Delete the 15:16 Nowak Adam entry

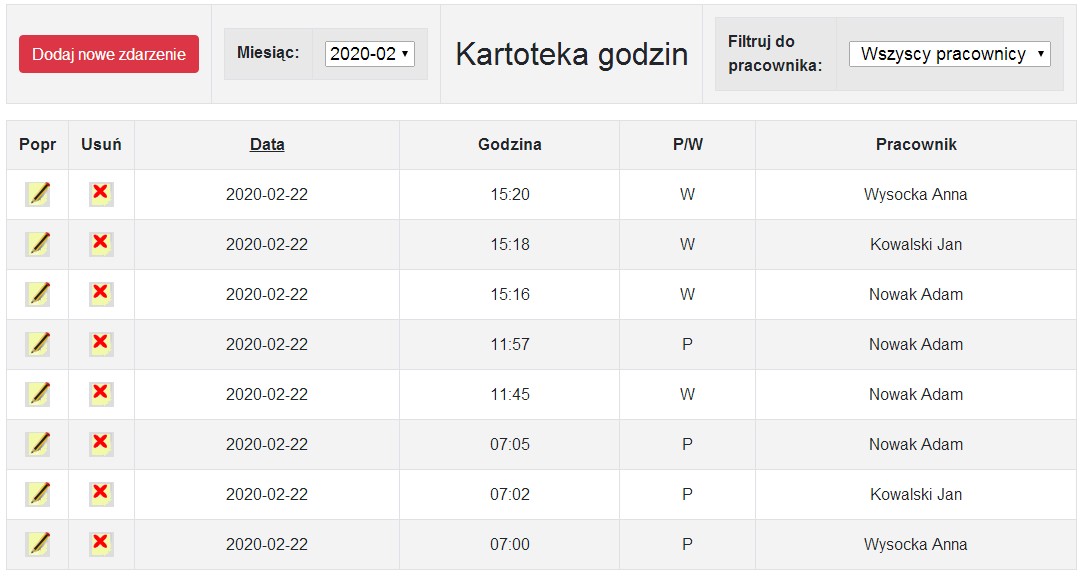pos(100,294)
